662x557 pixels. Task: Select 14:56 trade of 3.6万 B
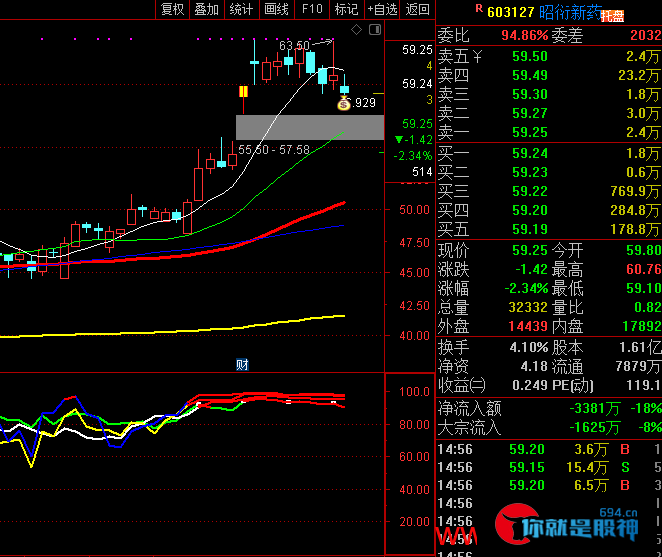[x=548, y=449]
